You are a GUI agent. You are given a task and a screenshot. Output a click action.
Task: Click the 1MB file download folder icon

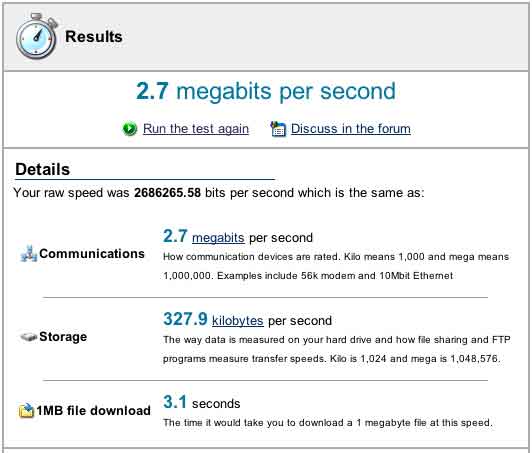click(x=26, y=411)
